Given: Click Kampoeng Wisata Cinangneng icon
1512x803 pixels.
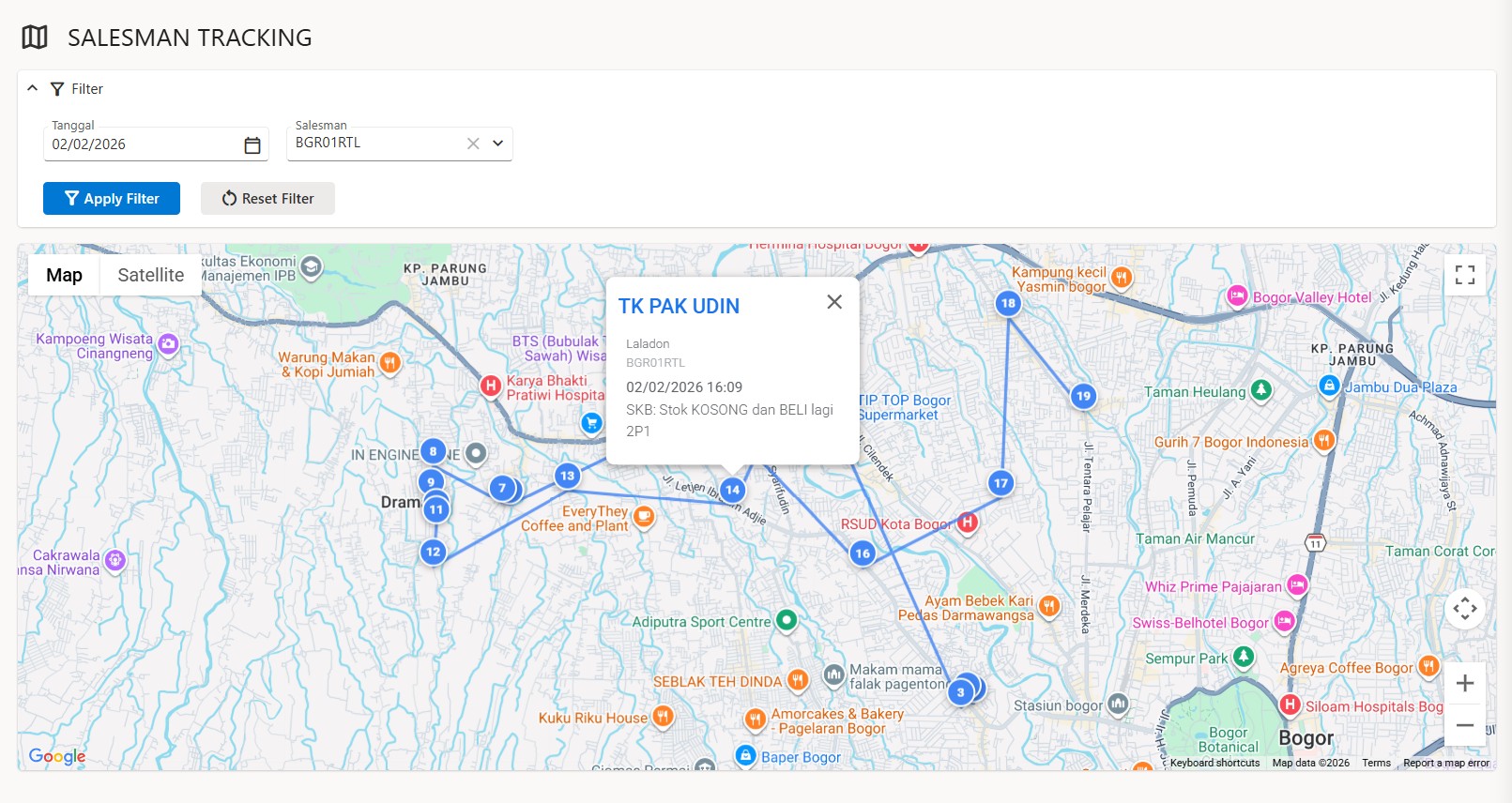Looking at the screenshot, I should coord(168,344).
